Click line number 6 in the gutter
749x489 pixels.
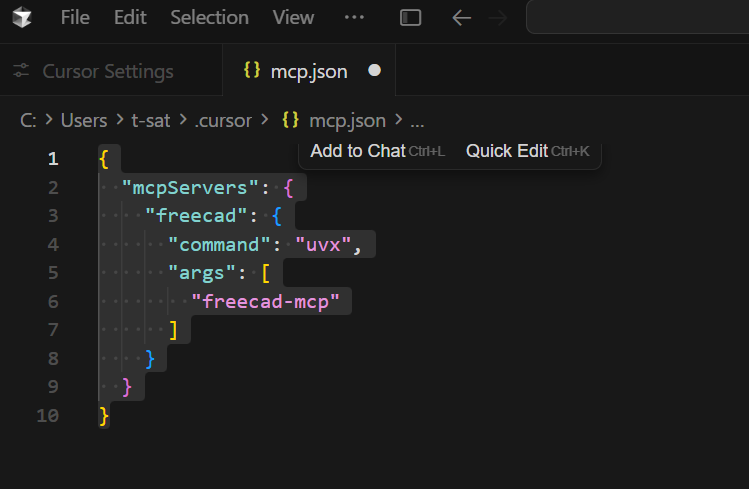(52, 301)
